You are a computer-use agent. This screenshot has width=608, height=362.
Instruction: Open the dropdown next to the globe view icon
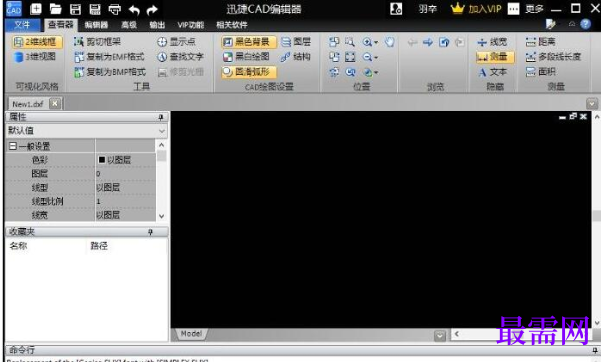click(x=376, y=72)
